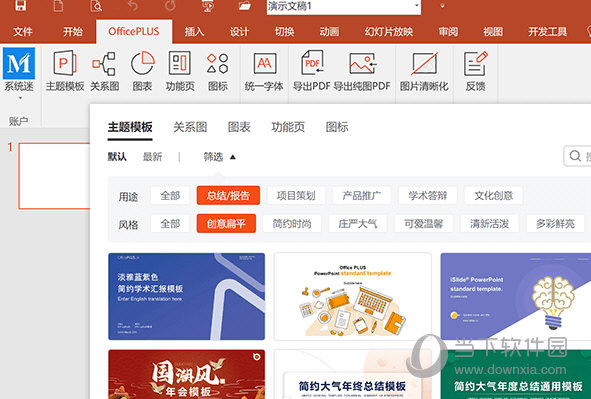Click the 图标 shapes ribbon icon
Screen dimensions: 591x399
pyautogui.click(x=217, y=71)
